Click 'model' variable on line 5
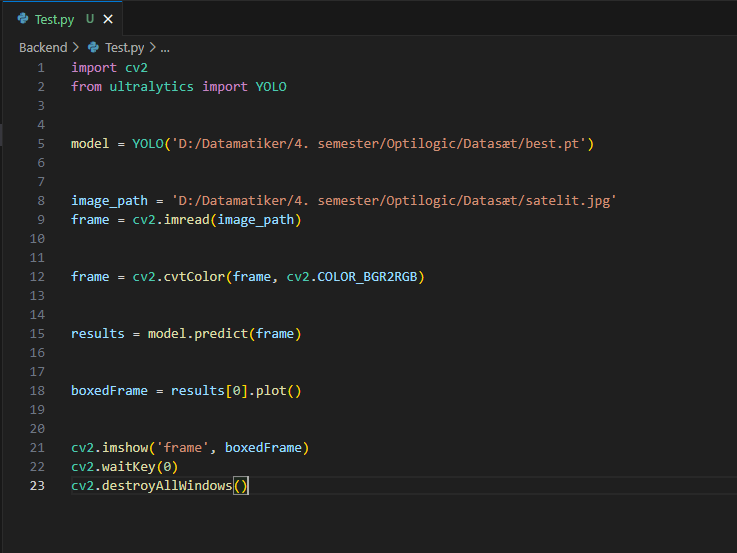Image resolution: width=737 pixels, height=553 pixels. [x=90, y=144]
